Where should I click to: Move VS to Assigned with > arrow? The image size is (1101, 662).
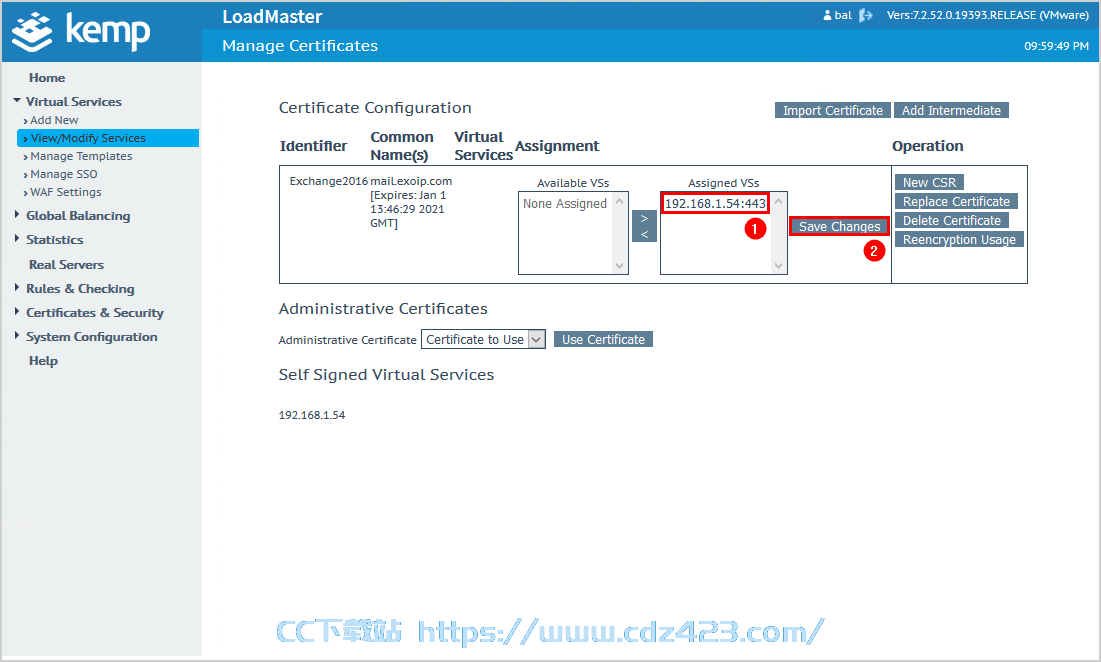[644, 218]
